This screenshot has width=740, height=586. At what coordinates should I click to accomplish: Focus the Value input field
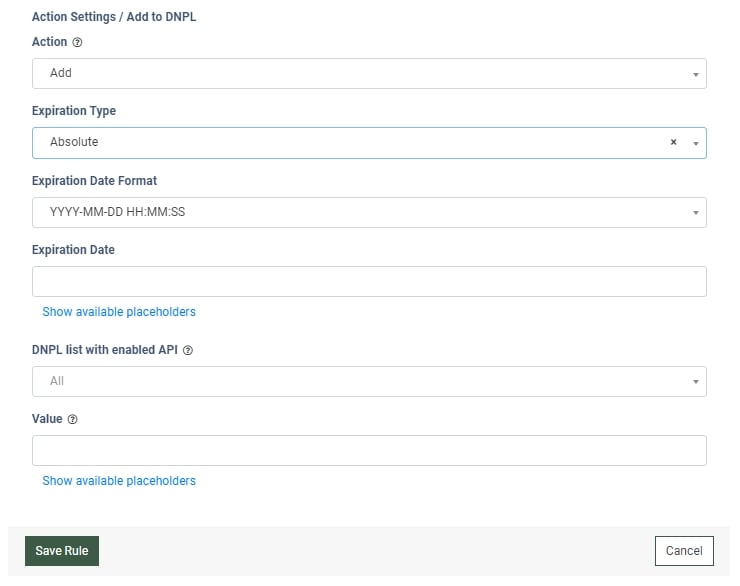369,450
